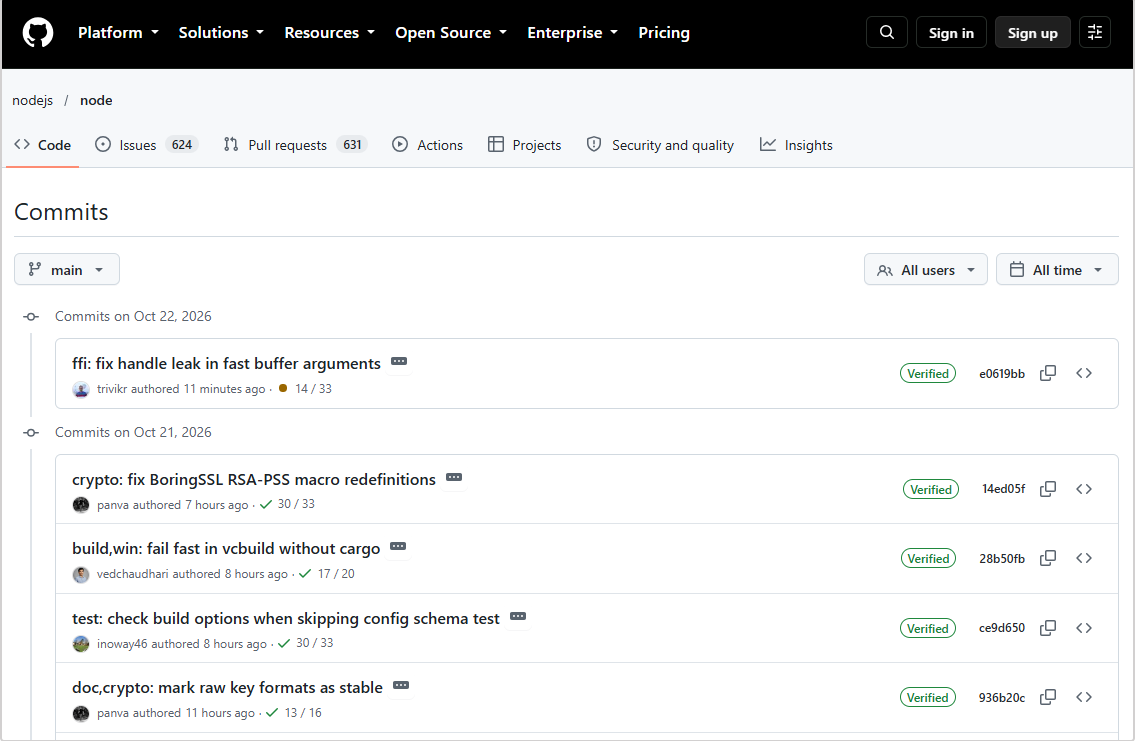Open the main branch selector dropdown

[67, 270]
